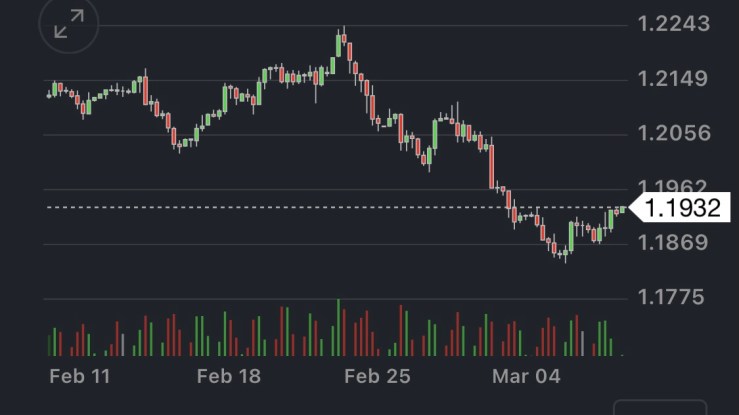Jump to Feb 18 date marker
Screen dimensions: 739x415
[x=228, y=377]
